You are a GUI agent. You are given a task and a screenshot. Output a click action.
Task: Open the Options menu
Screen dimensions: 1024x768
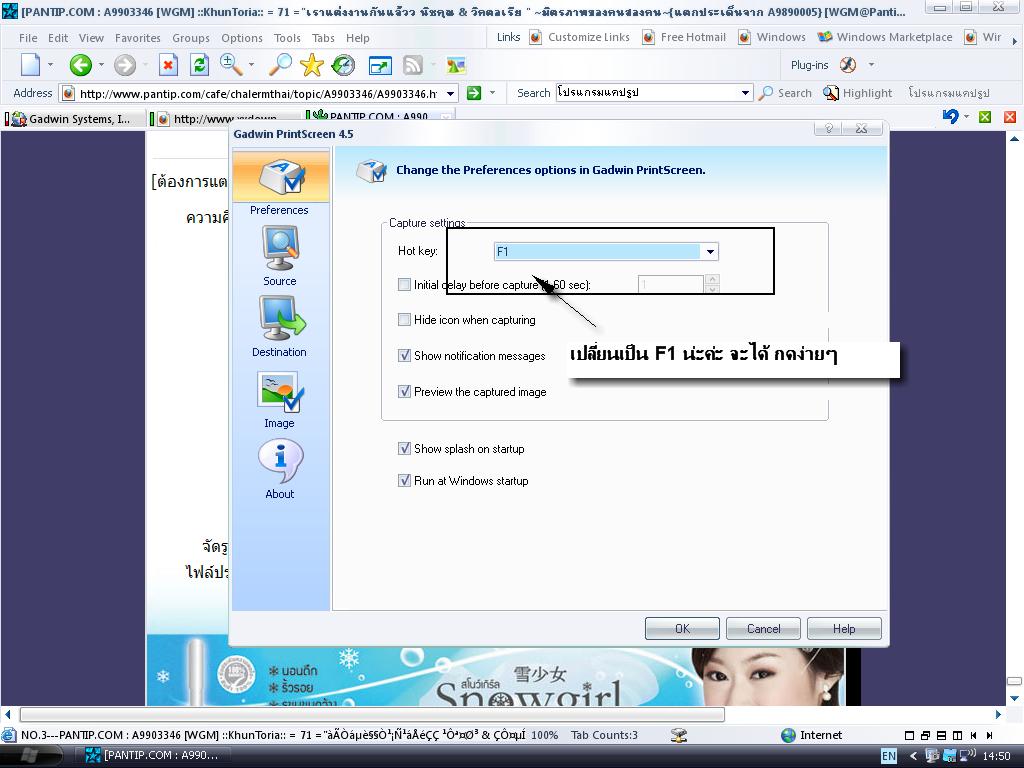click(242, 38)
